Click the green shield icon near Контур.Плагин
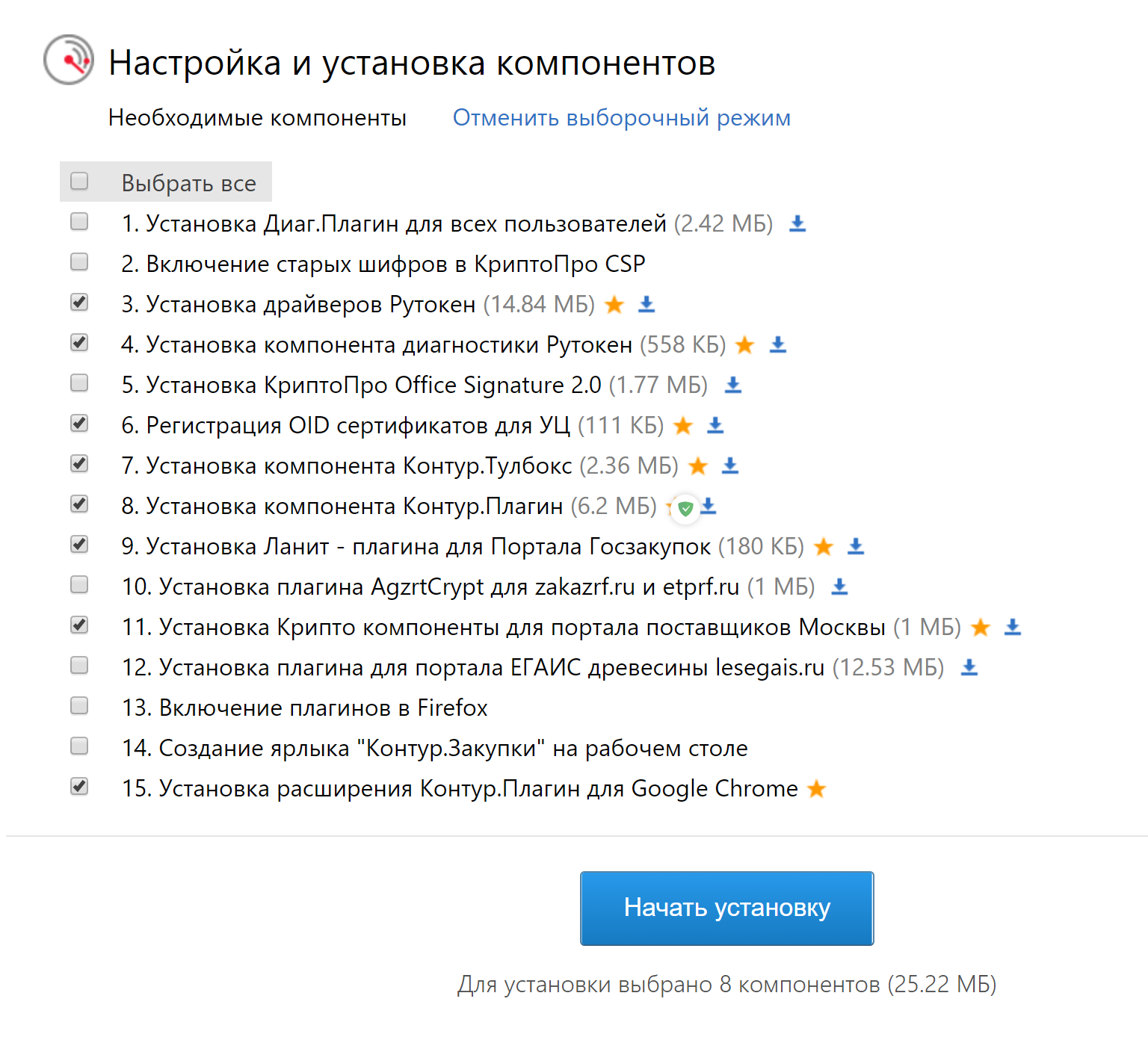Image resolution: width=1148 pixels, height=1046 pixels. click(685, 509)
